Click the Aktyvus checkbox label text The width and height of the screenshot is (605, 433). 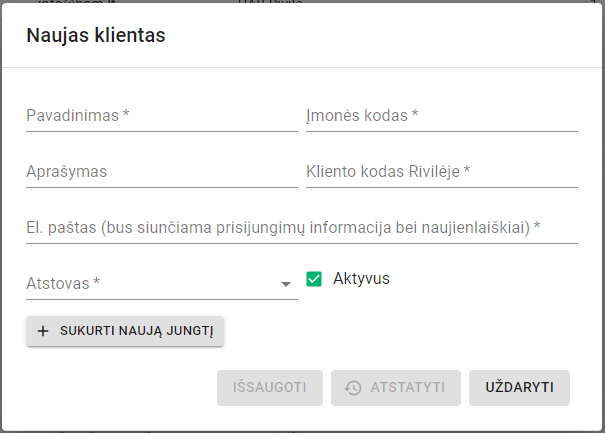(361, 278)
